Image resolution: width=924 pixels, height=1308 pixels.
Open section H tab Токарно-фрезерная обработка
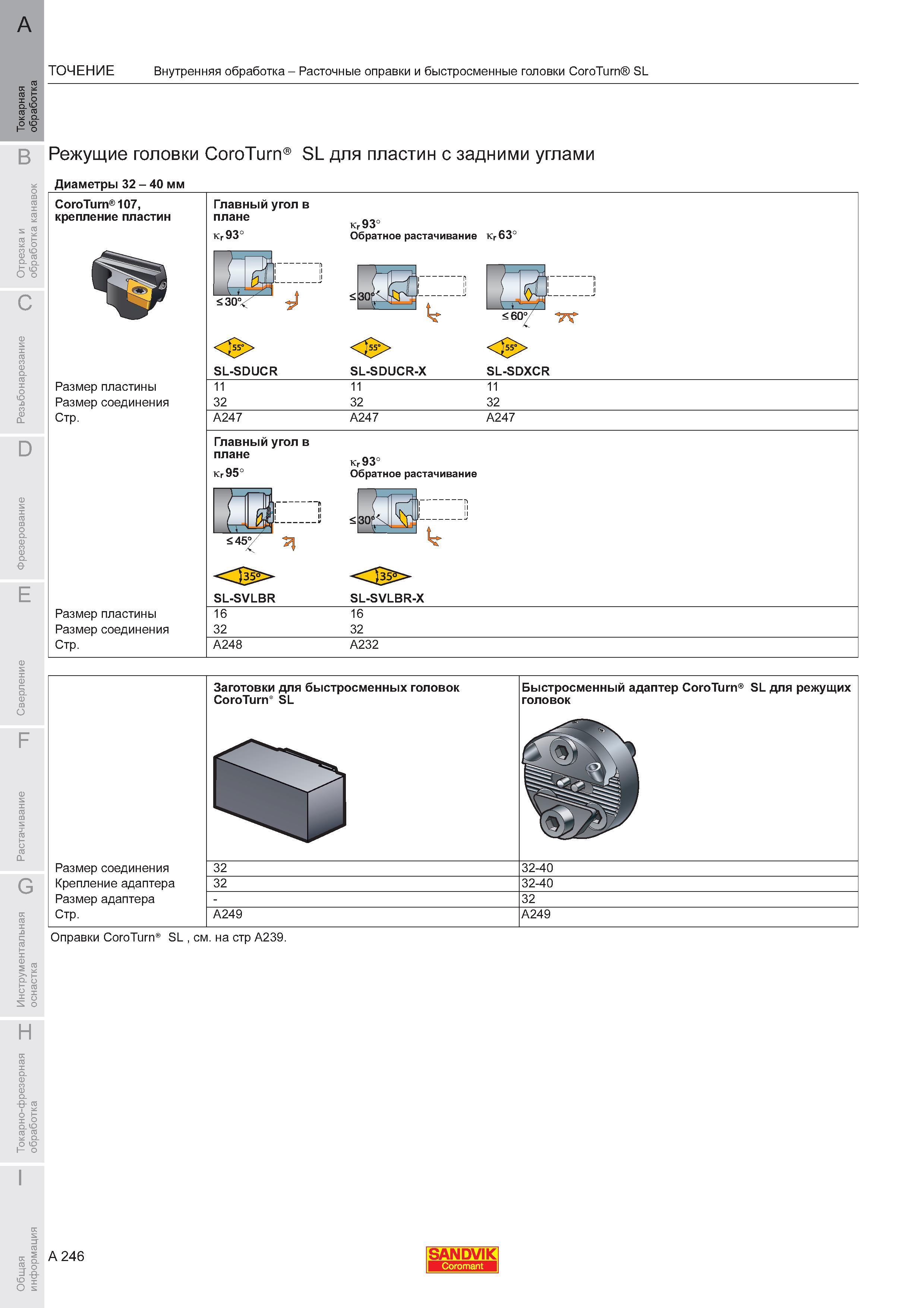[x=22, y=1091]
